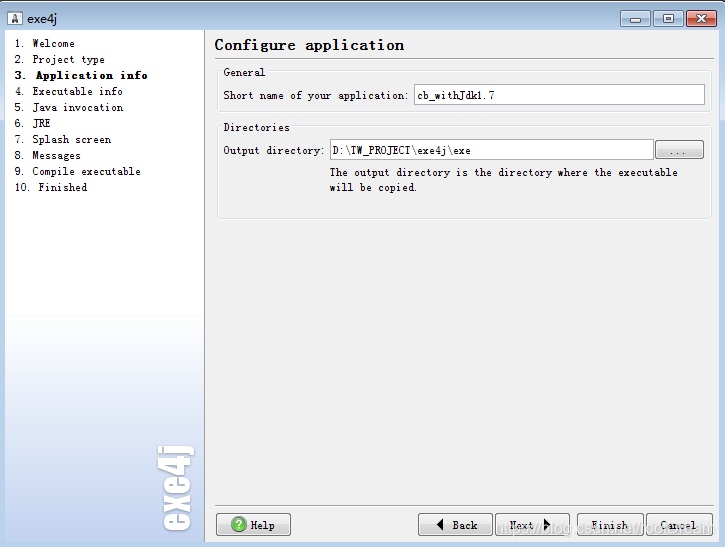This screenshot has height=547, width=725.
Task: Click the General group label
Action: 244,72
